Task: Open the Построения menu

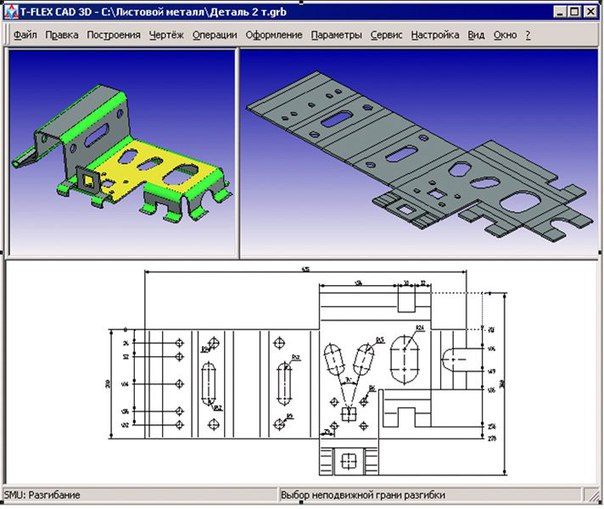Action: tap(114, 35)
